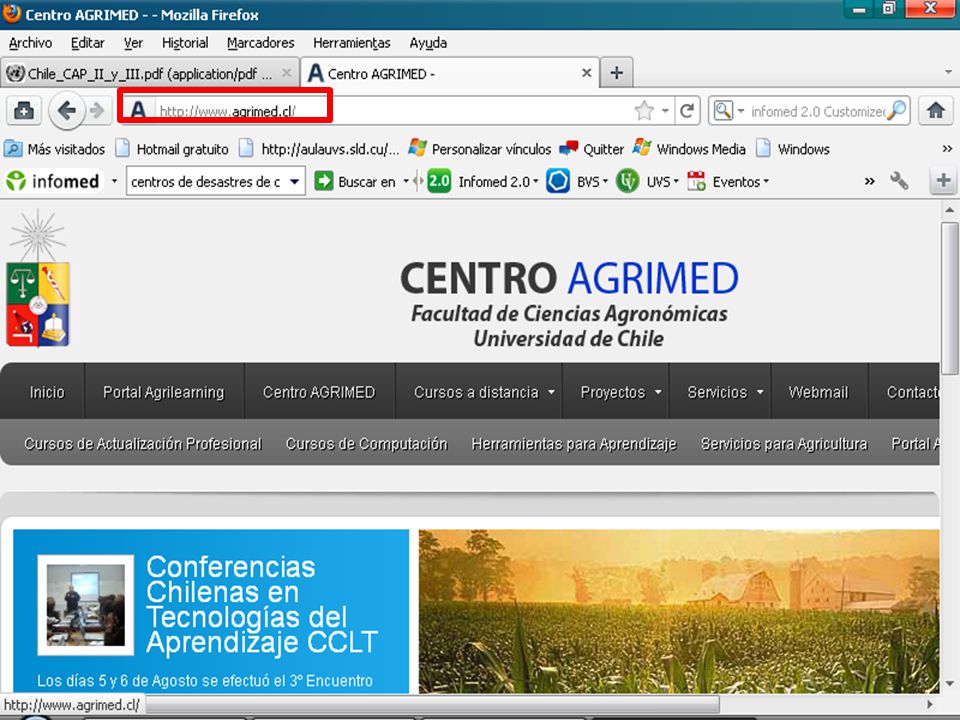The height and width of the screenshot is (720, 960).
Task: Open the Herramientas menu
Action: point(351,43)
